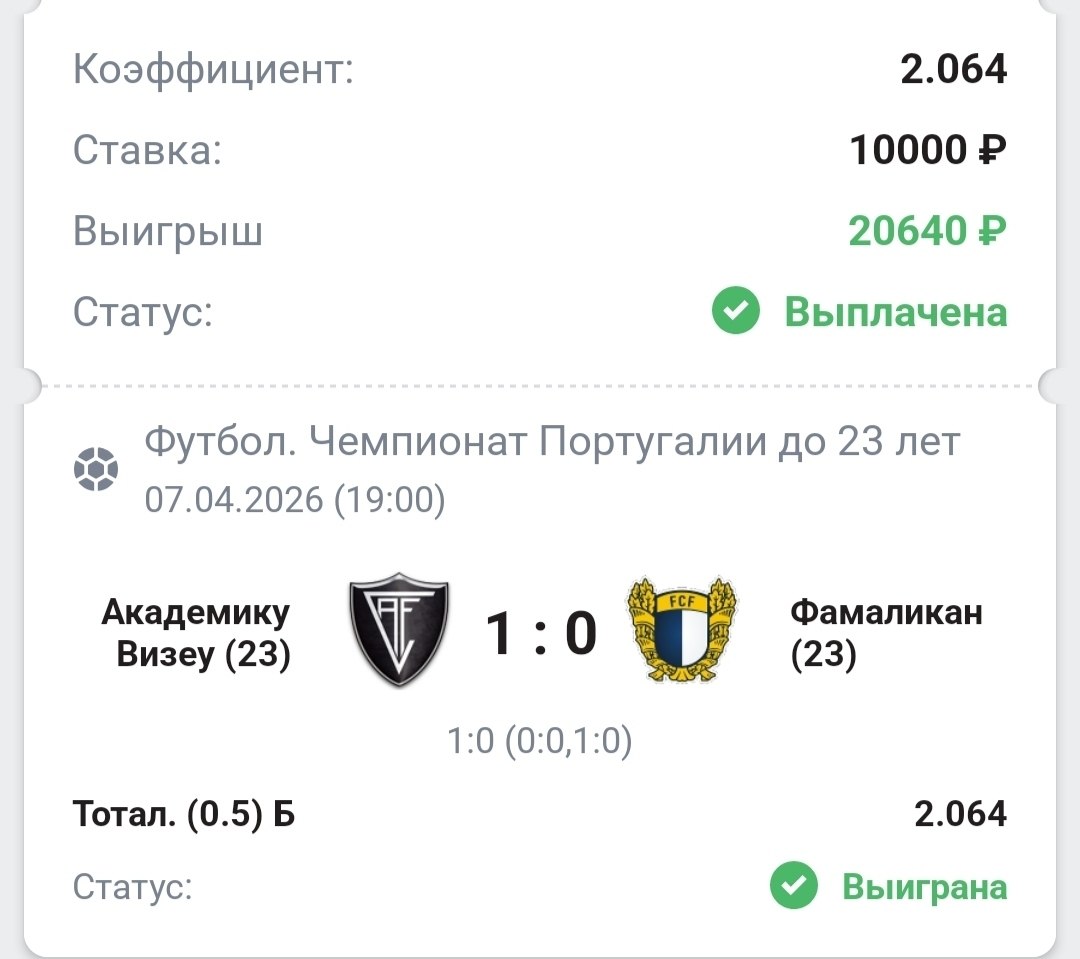Click the Académico Viseu team crest
This screenshot has width=1080, height=959.
[x=399, y=630]
